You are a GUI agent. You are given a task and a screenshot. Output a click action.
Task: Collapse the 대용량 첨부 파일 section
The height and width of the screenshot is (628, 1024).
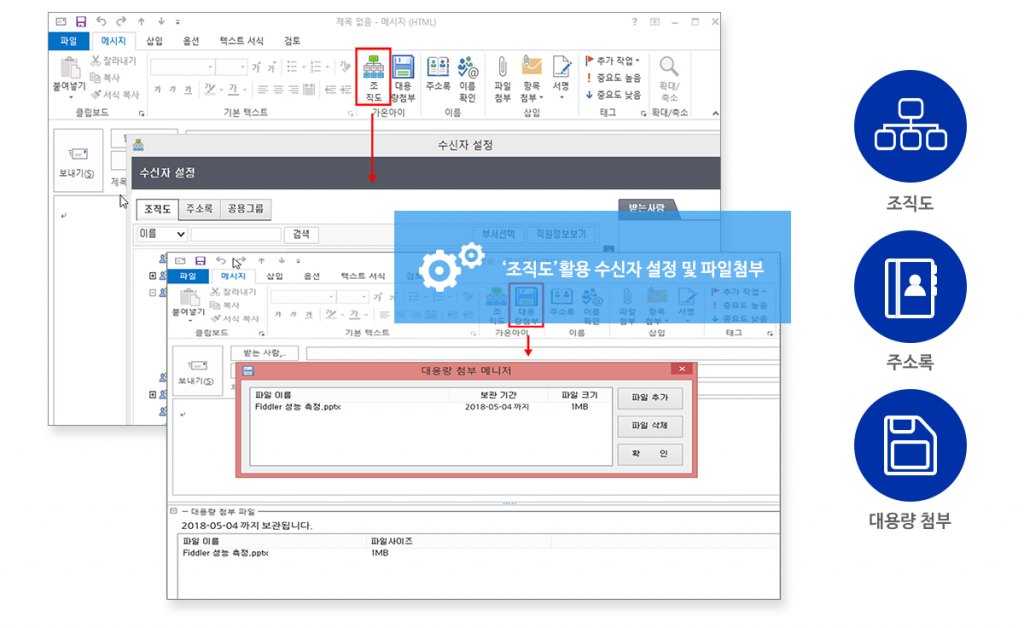(x=175, y=511)
